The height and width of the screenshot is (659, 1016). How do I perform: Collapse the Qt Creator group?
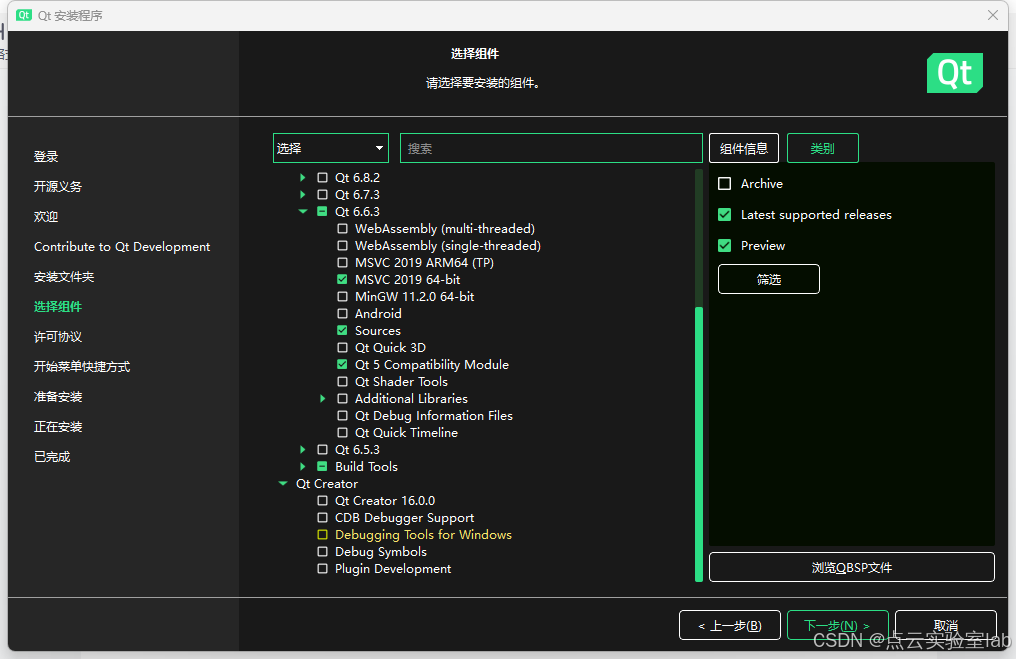click(x=283, y=483)
